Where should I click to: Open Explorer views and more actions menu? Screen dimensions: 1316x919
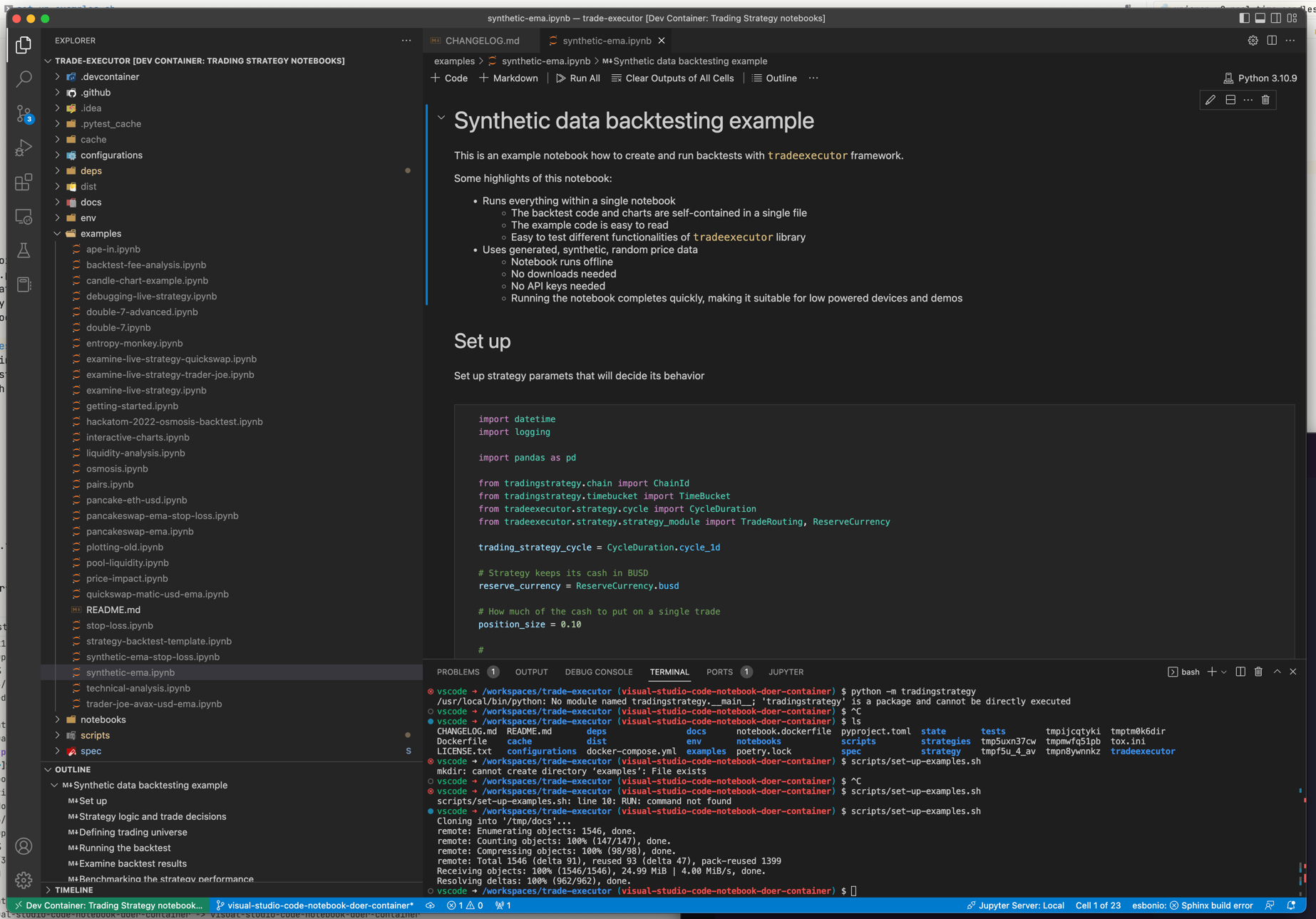(406, 41)
